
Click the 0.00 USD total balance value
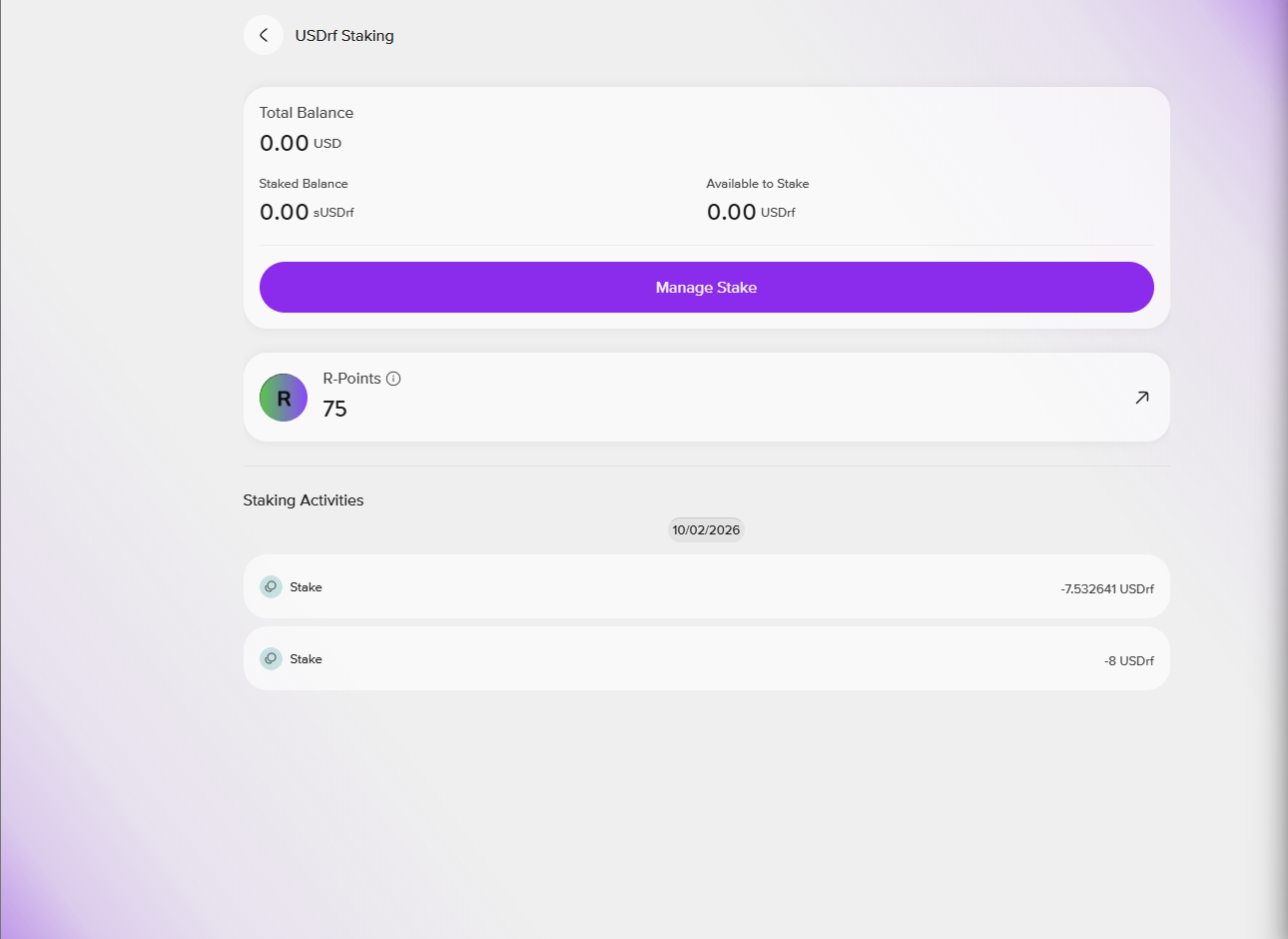301,143
